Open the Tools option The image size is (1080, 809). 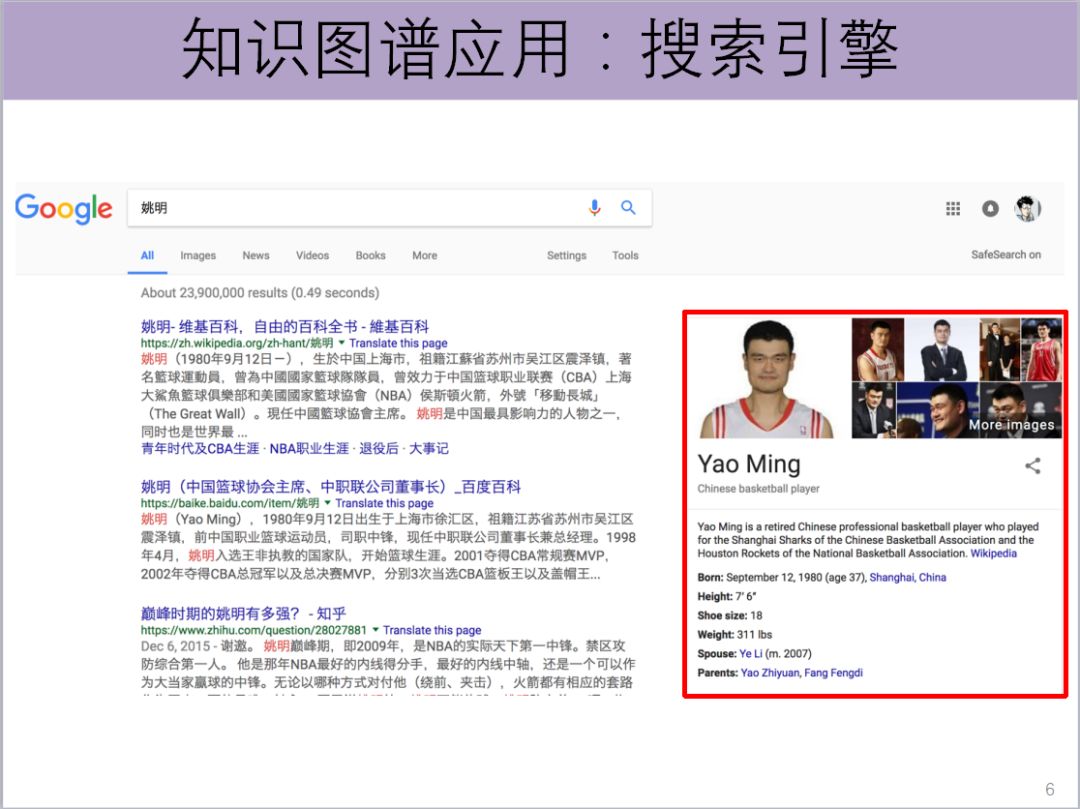tap(625, 255)
